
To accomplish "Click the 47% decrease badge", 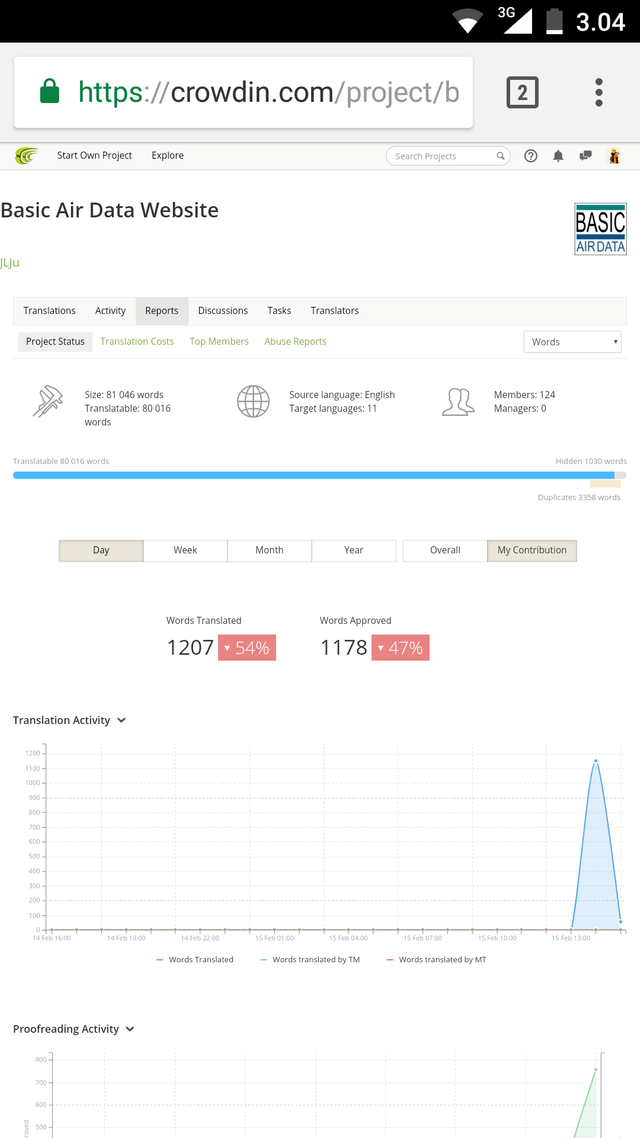I will click(401, 648).
